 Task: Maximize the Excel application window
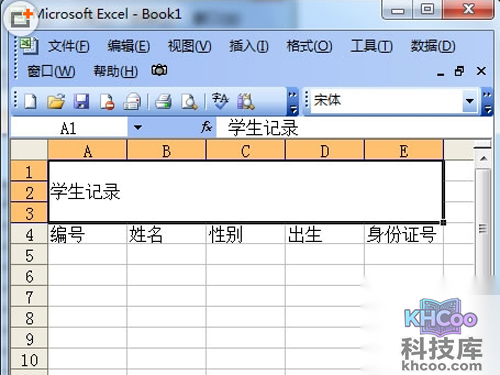click(427, 9)
